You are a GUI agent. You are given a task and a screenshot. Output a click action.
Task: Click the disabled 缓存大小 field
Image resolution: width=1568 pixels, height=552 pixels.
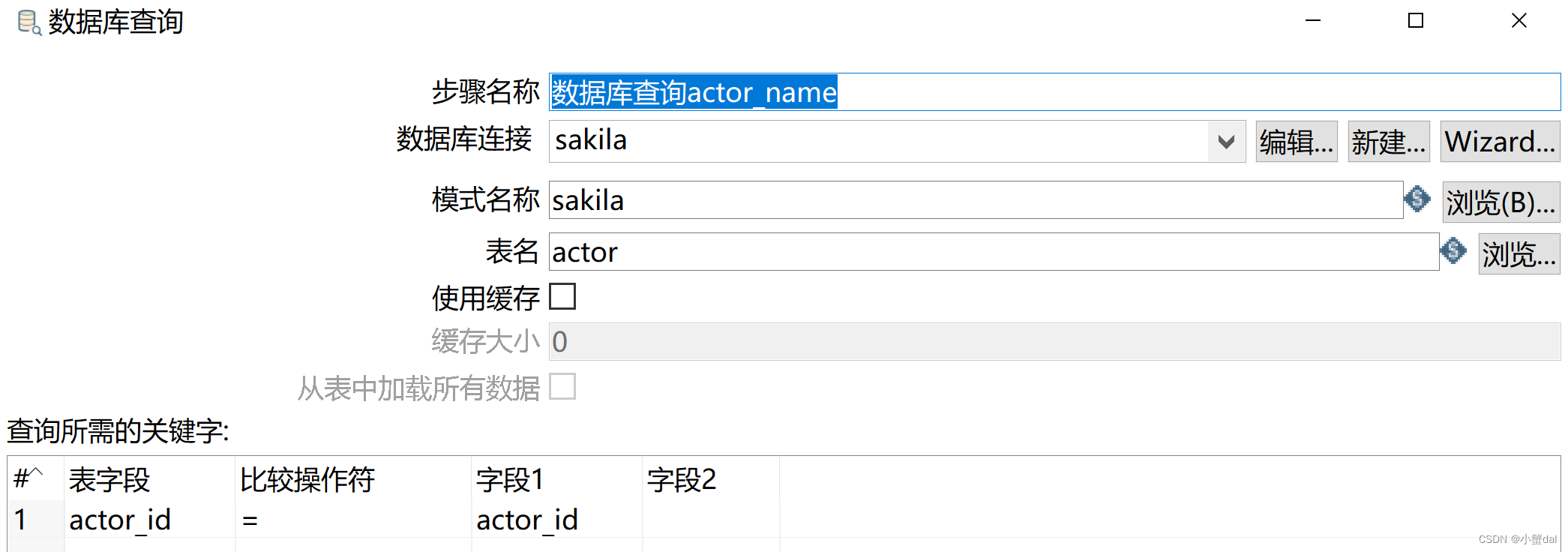point(1054,341)
